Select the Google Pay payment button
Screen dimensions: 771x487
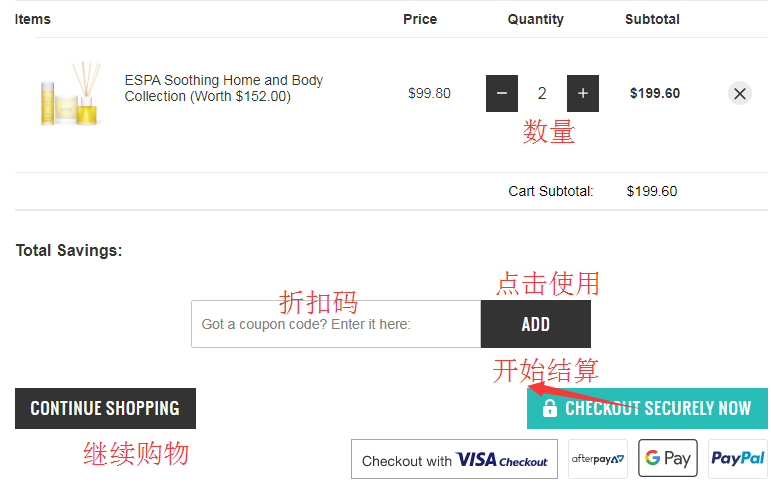coord(668,459)
